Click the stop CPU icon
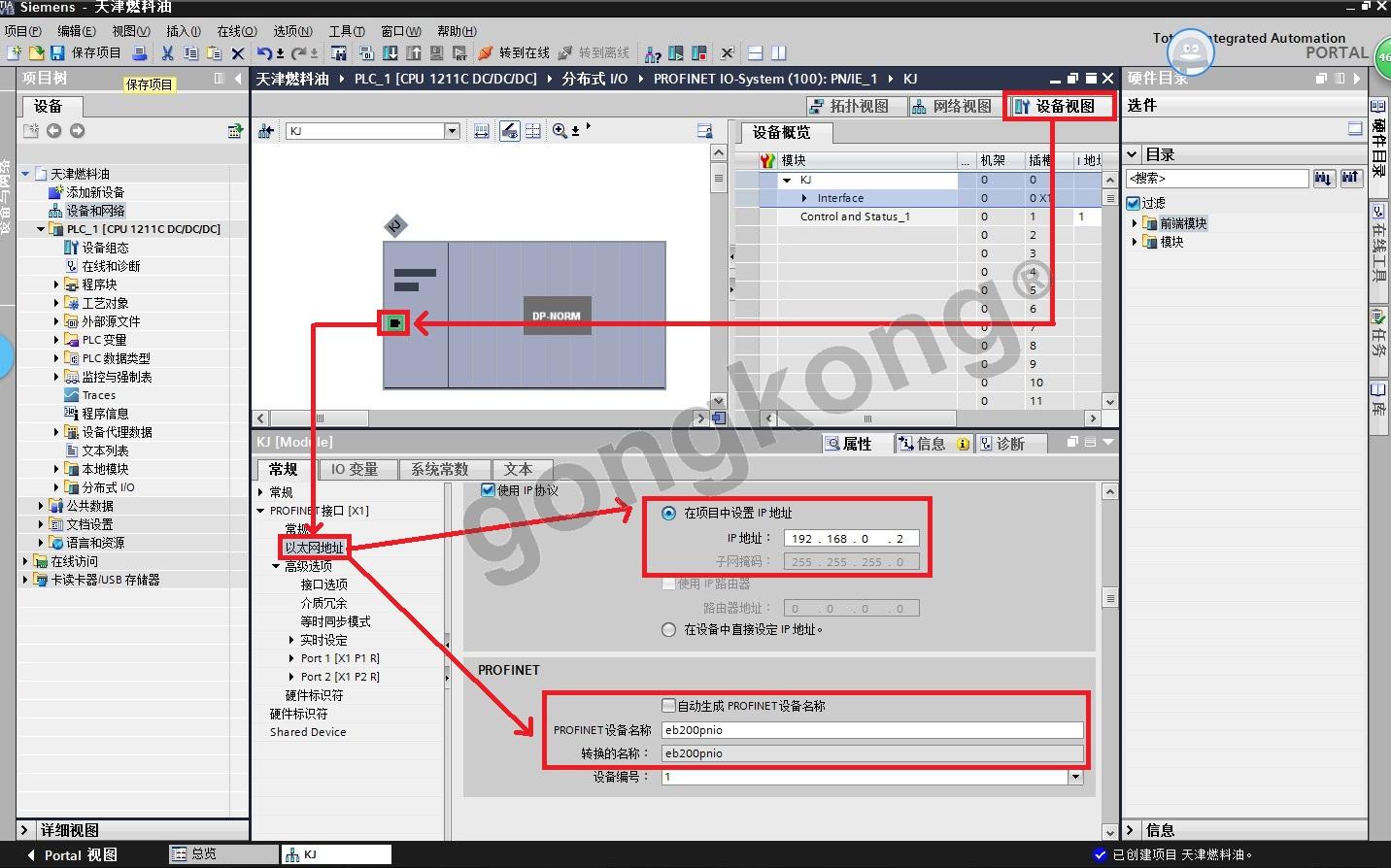This screenshot has width=1391, height=868. [x=699, y=52]
